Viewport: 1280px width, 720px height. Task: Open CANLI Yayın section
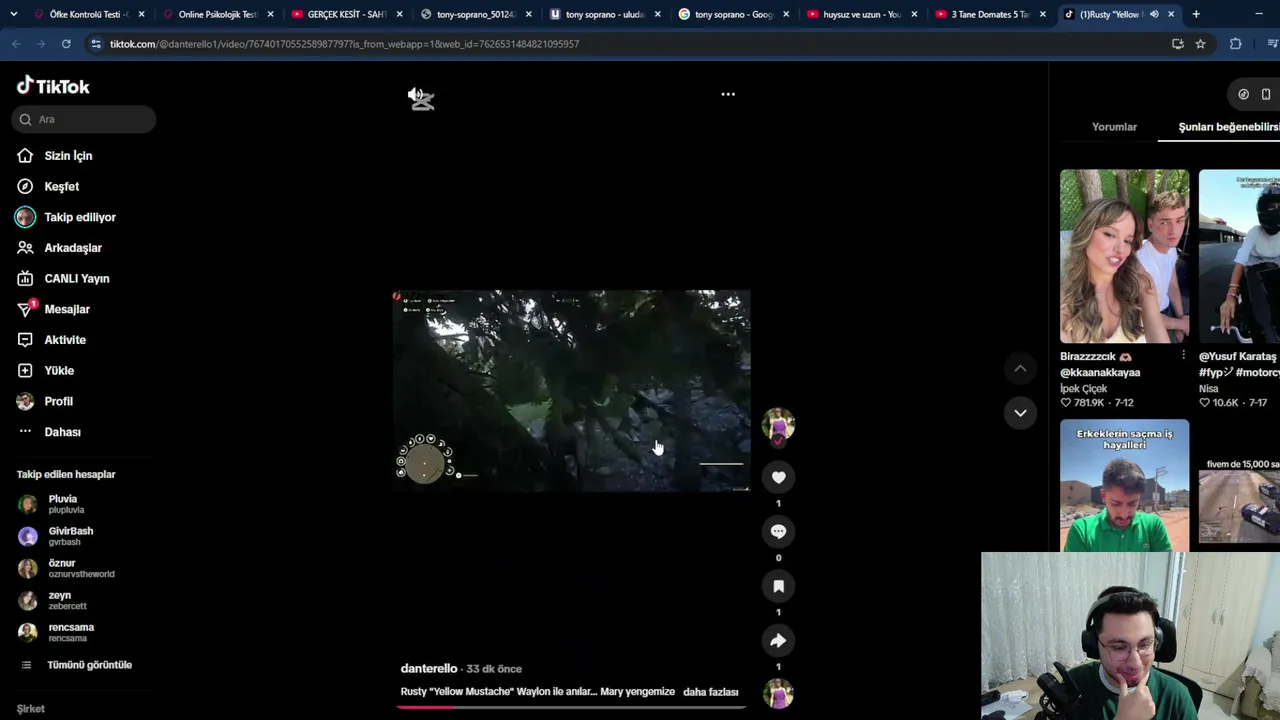[x=77, y=279]
